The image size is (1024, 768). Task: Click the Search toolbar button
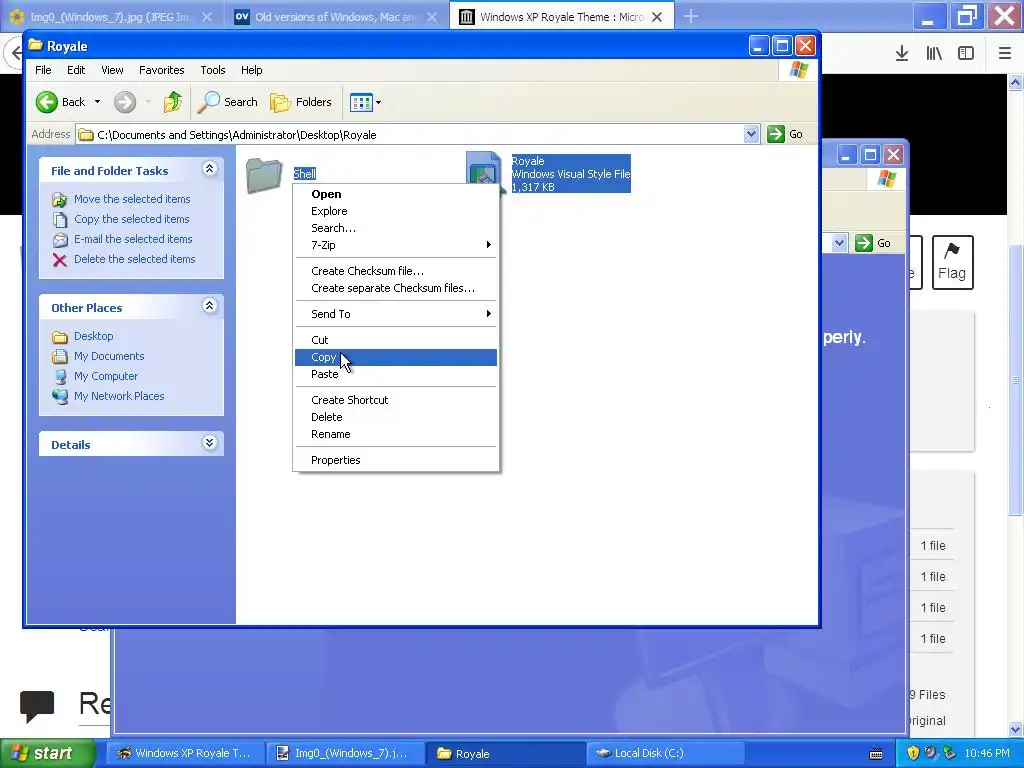tap(228, 102)
